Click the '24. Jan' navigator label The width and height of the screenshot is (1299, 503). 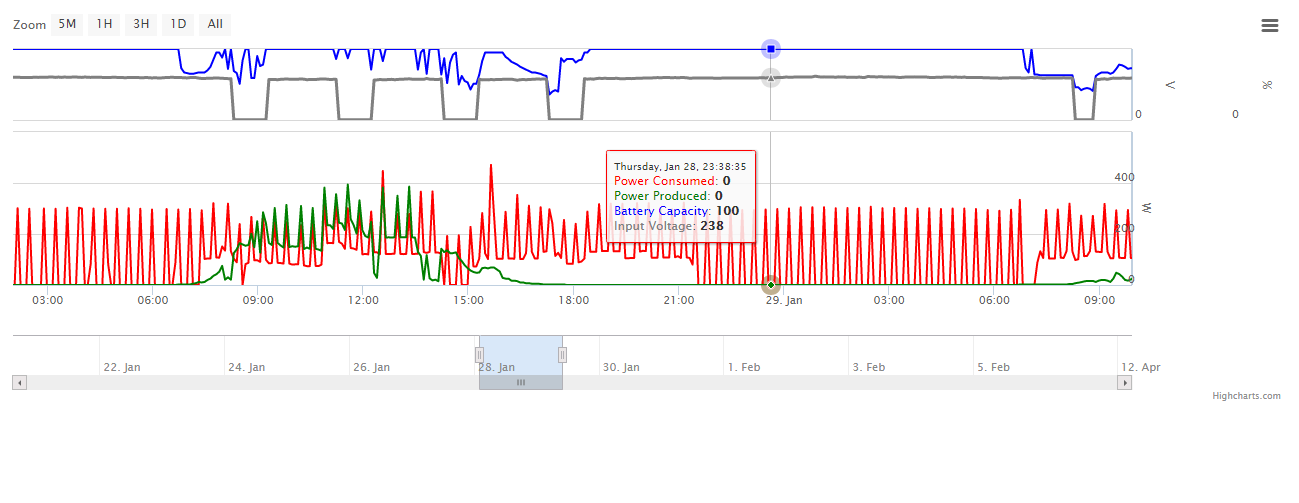tap(247, 367)
